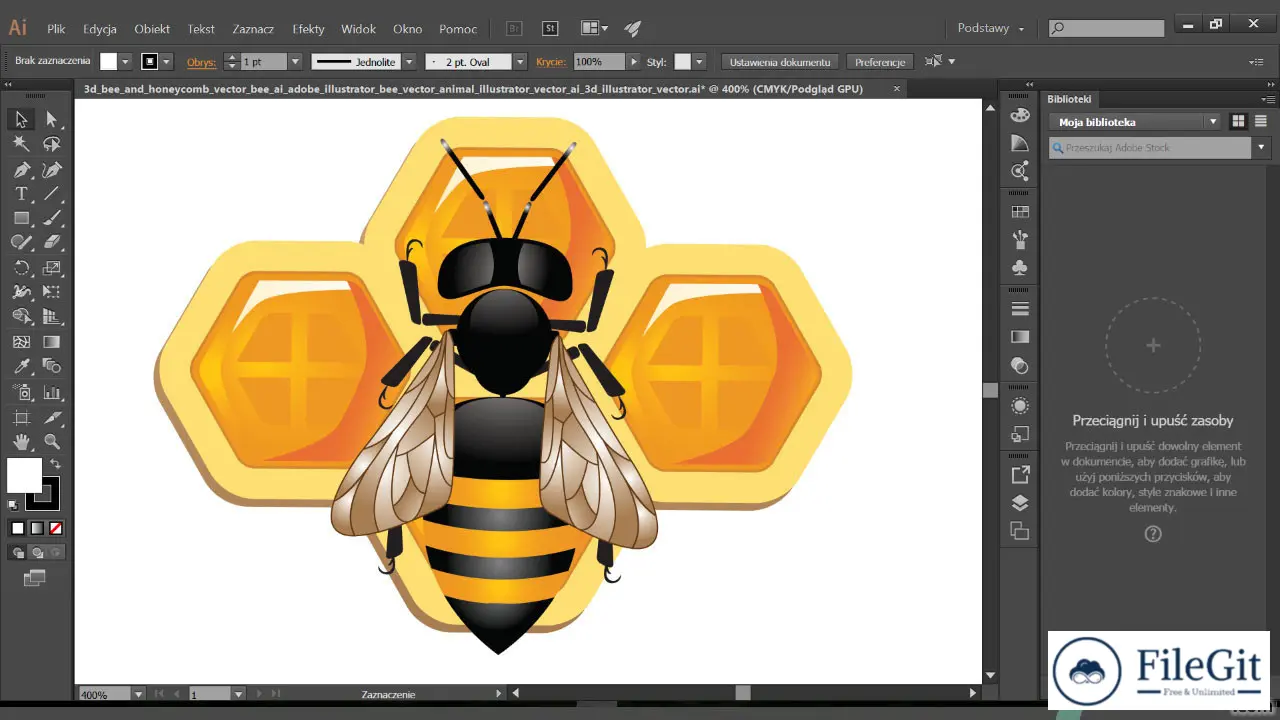Open the Color panel palette icon
The height and width of the screenshot is (720, 1280).
1020,114
